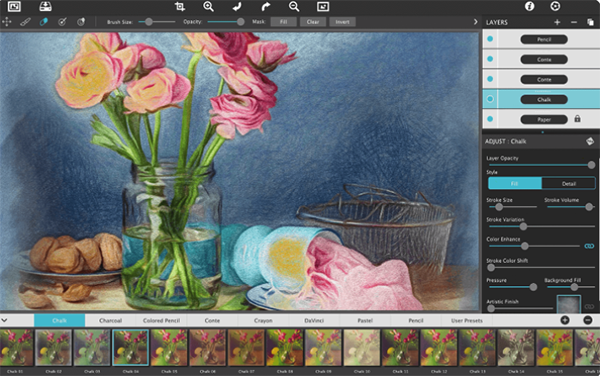Expand the toolbar with right chevron
The height and width of the screenshot is (376, 600).
(475, 22)
